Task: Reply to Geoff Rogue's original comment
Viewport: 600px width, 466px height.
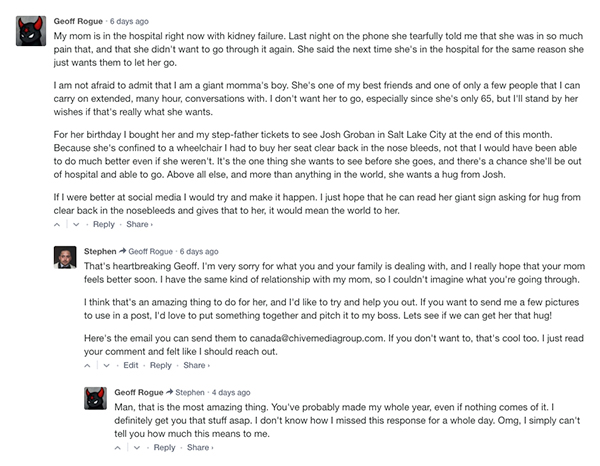Action: 104,225
